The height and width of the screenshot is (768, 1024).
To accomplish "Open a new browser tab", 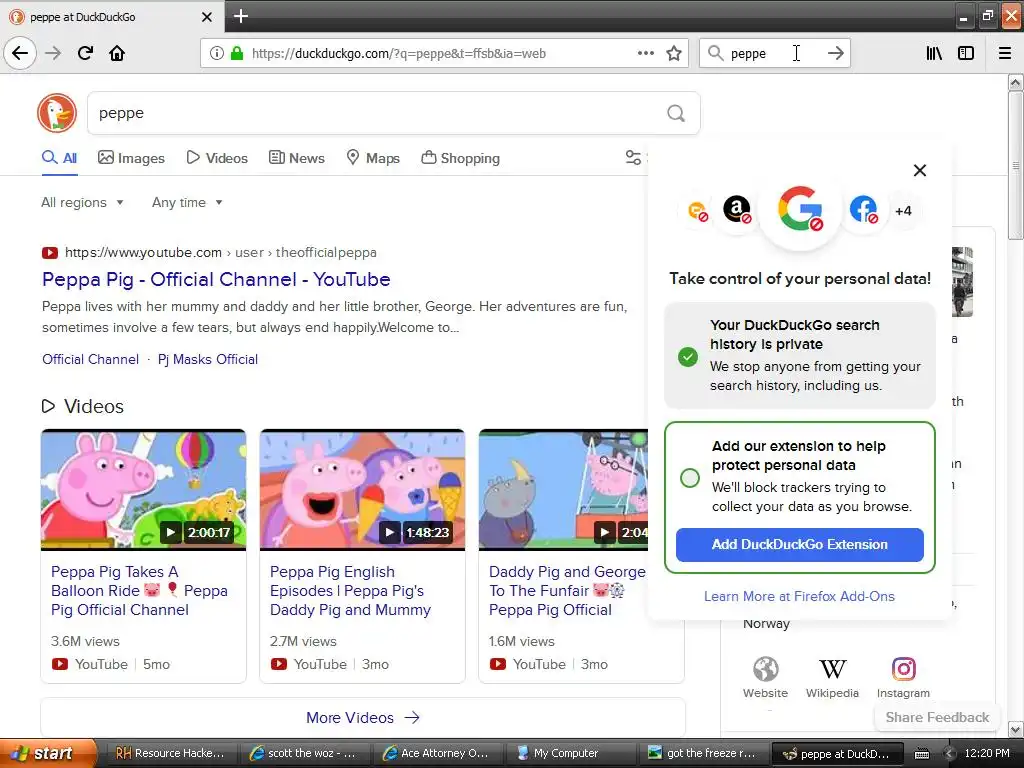I will [241, 16].
